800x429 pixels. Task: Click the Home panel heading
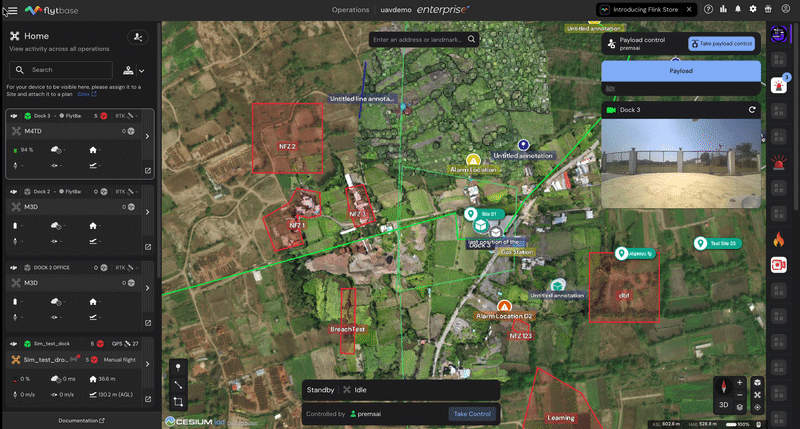click(36, 36)
